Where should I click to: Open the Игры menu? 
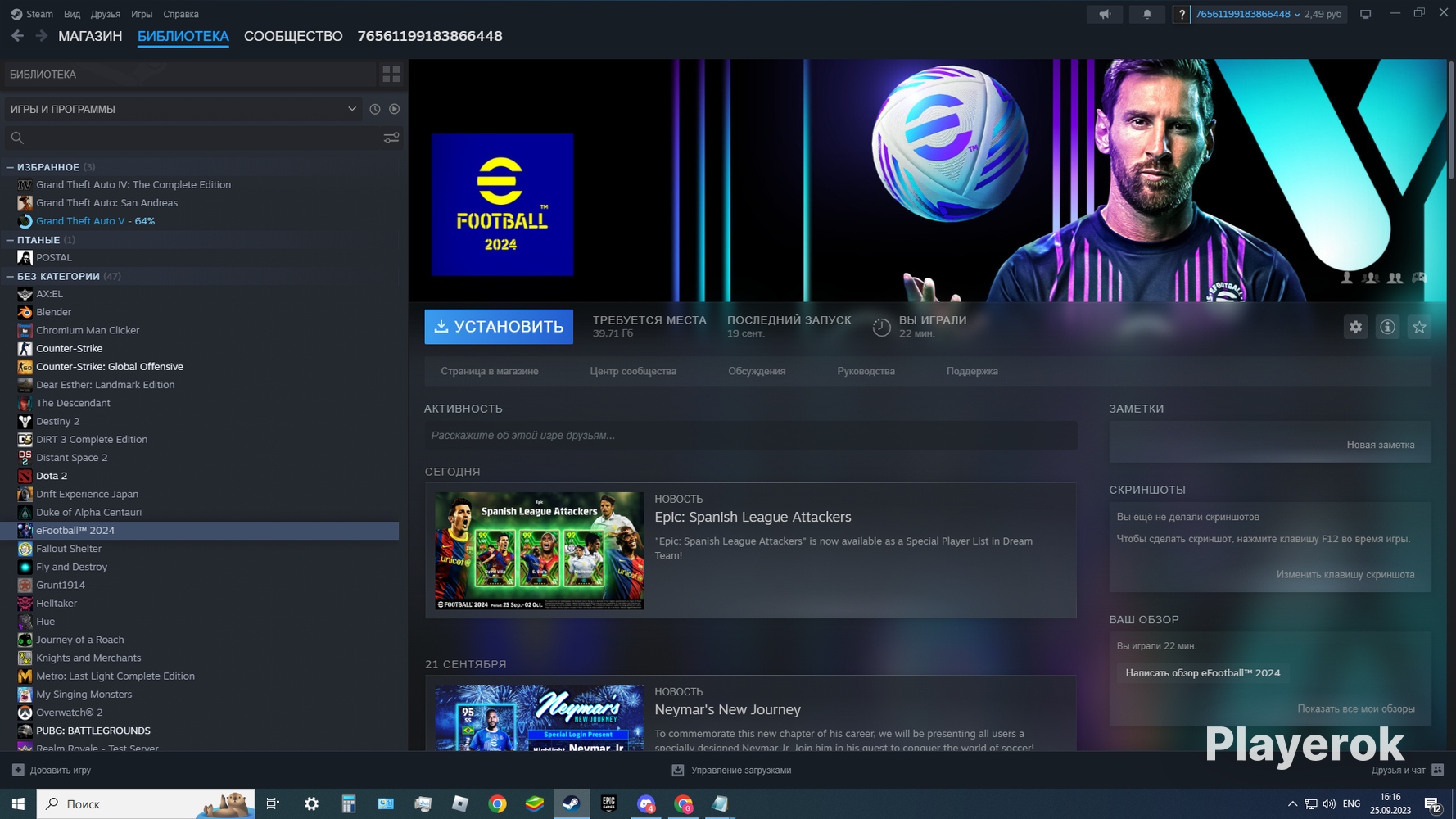point(142,14)
